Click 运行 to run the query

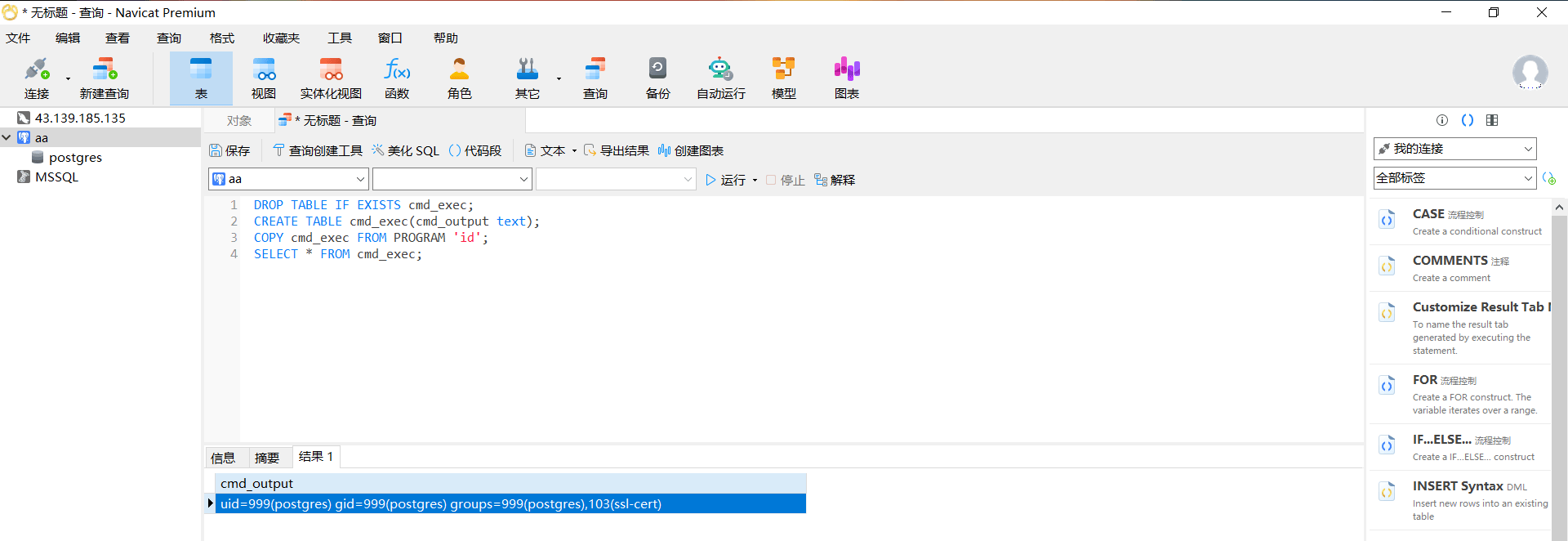[x=725, y=180]
